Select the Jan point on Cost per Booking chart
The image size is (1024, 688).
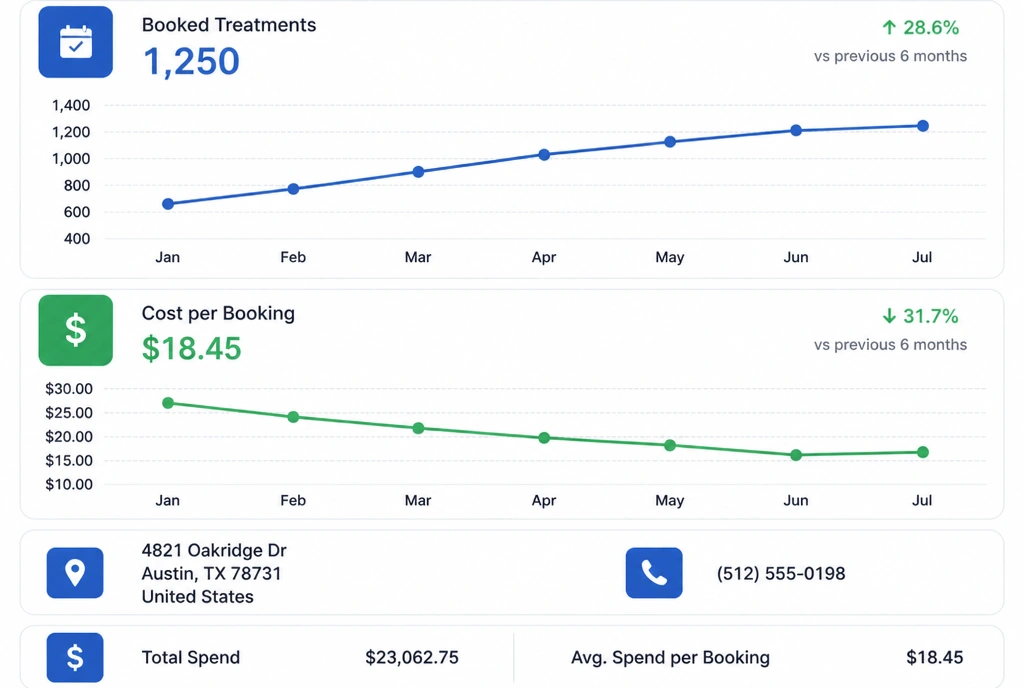[168, 403]
